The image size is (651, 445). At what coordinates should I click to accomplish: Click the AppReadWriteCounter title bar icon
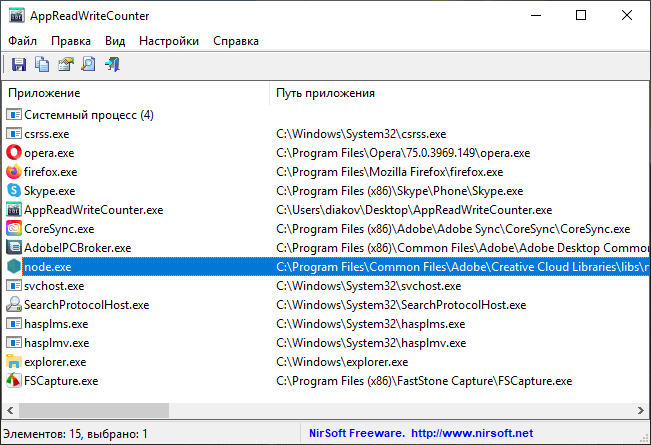[16, 16]
